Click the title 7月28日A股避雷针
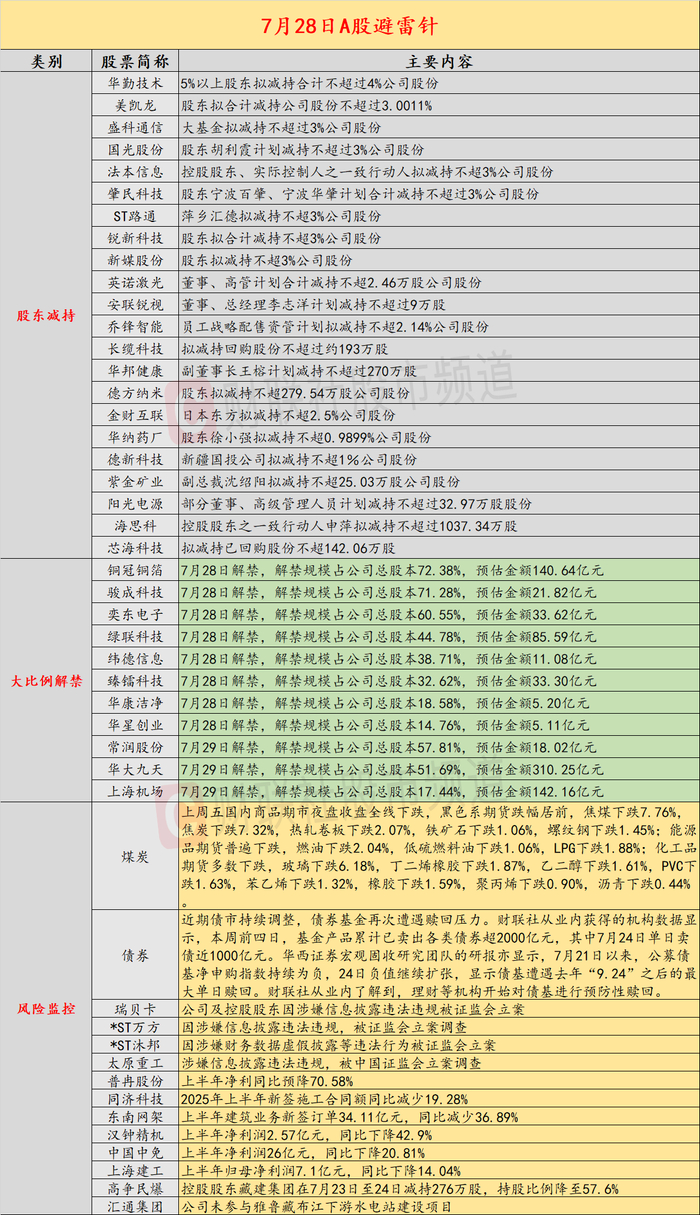This screenshot has height=1215, width=700. coord(350,24)
